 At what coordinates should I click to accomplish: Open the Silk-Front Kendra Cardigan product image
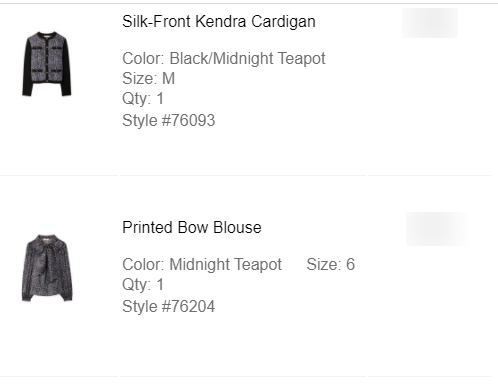pos(47,64)
